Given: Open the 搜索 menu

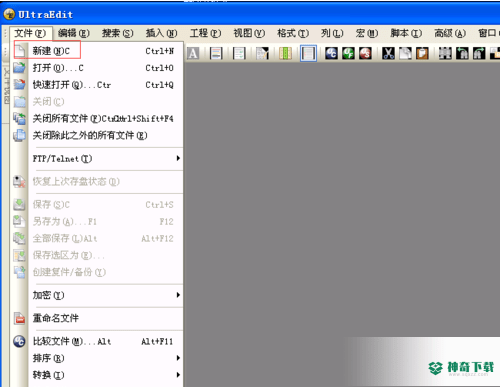Looking at the screenshot, I should (117, 33).
